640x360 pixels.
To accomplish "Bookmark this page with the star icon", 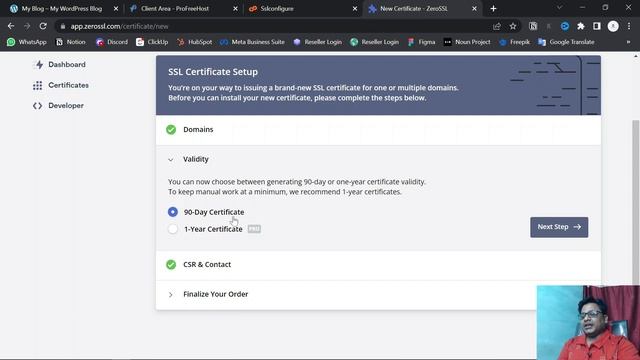I will 513,26.
